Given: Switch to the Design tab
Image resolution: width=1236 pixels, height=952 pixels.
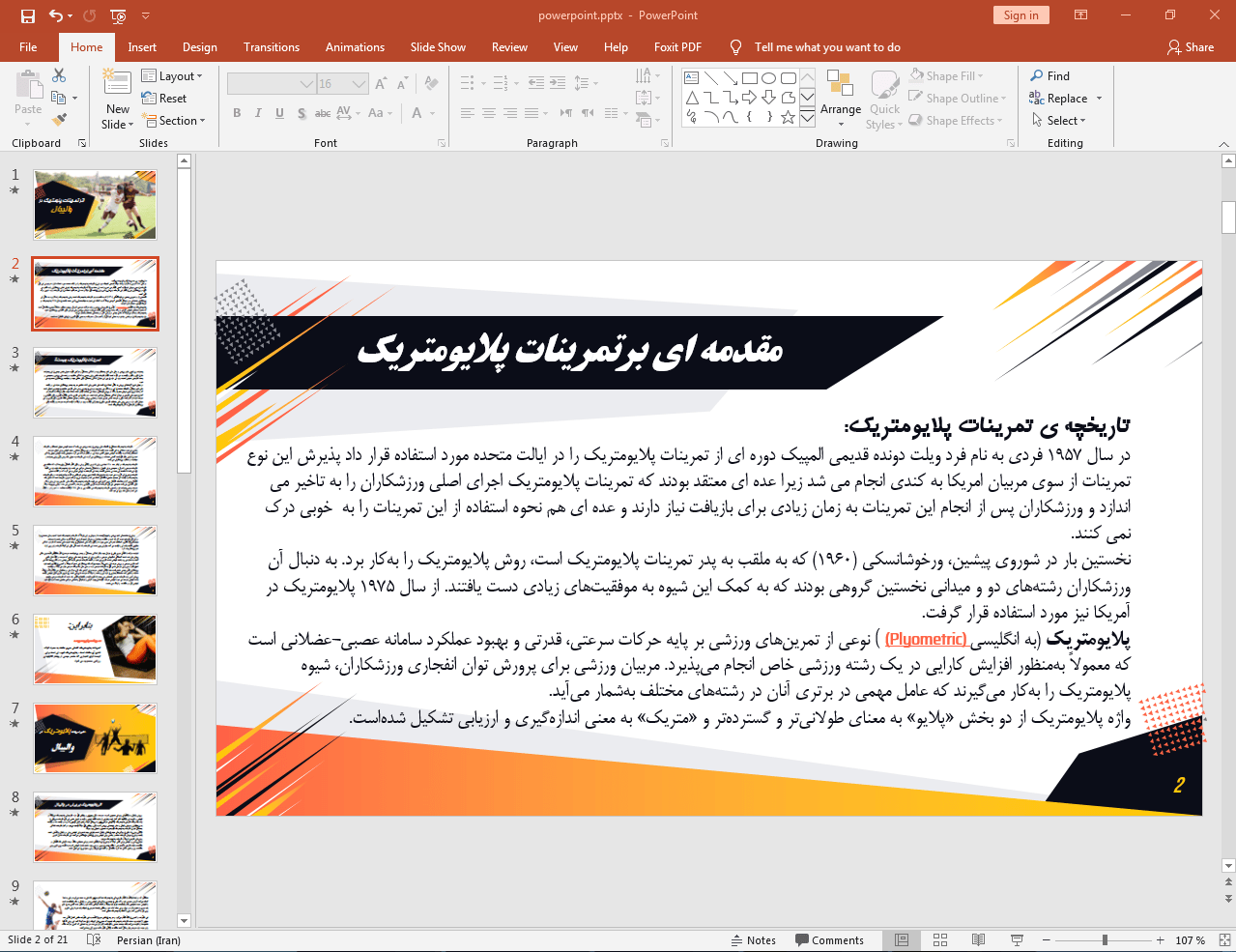Looking at the screenshot, I should tap(199, 47).
